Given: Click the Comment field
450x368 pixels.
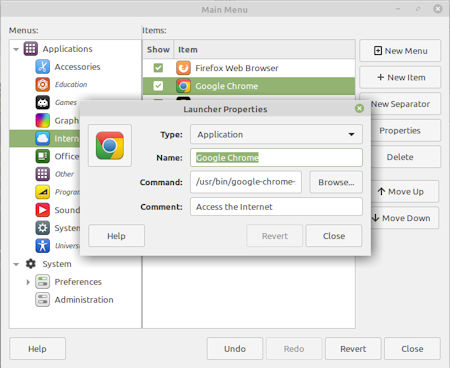Looking at the screenshot, I should click(276, 207).
